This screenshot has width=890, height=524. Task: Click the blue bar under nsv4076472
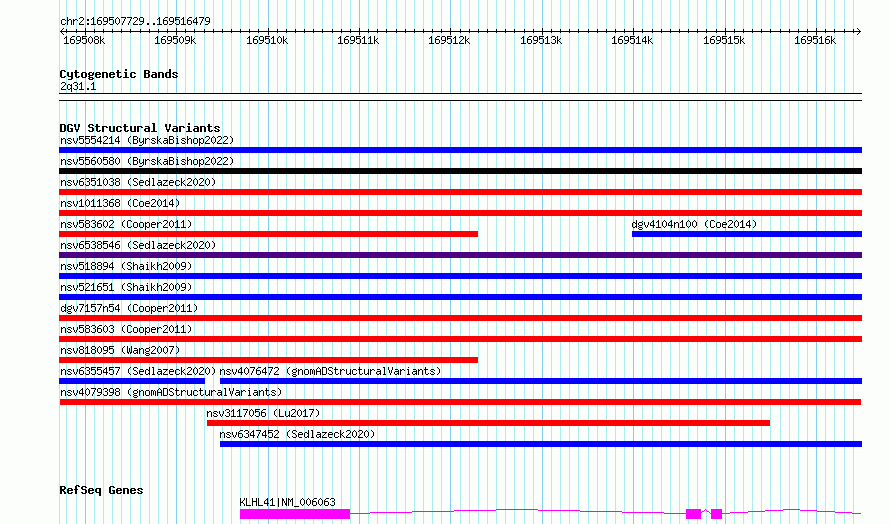[541, 381]
